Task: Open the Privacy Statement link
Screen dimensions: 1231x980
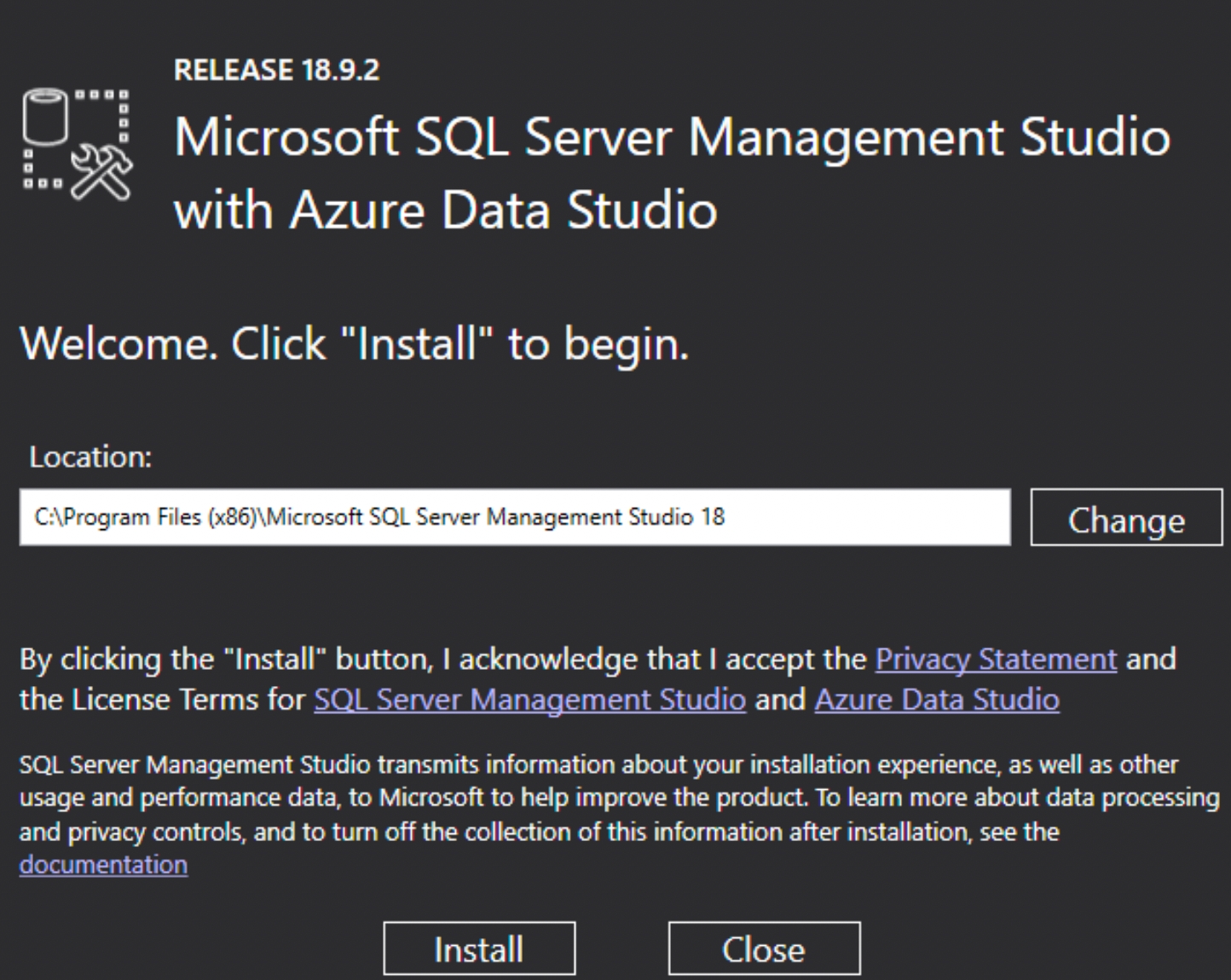Action: 995,659
